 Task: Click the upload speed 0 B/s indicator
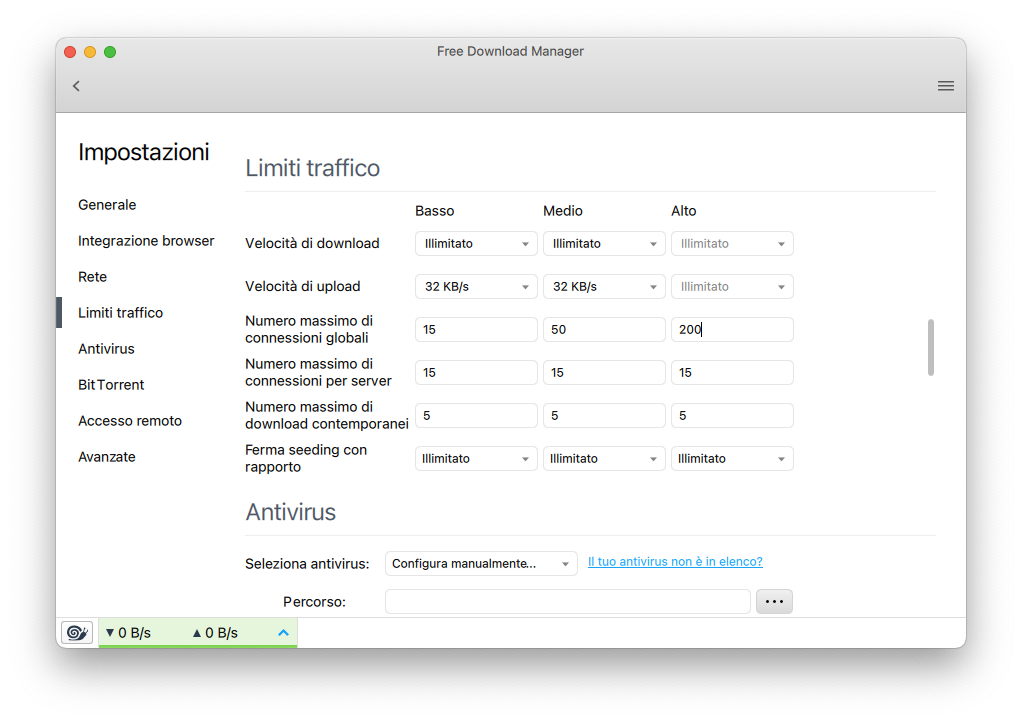click(215, 633)
